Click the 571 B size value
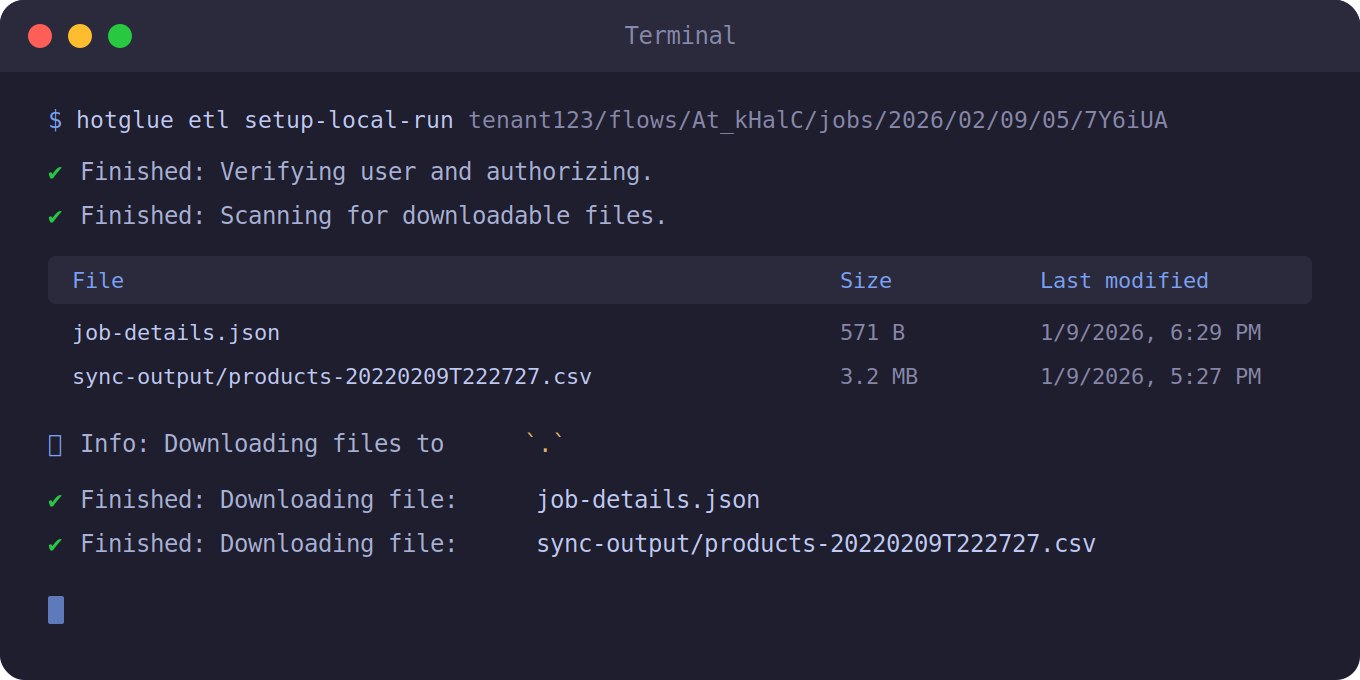This screenshot has width=1360, height=680. pyautogui.click(x=872, y=332)
